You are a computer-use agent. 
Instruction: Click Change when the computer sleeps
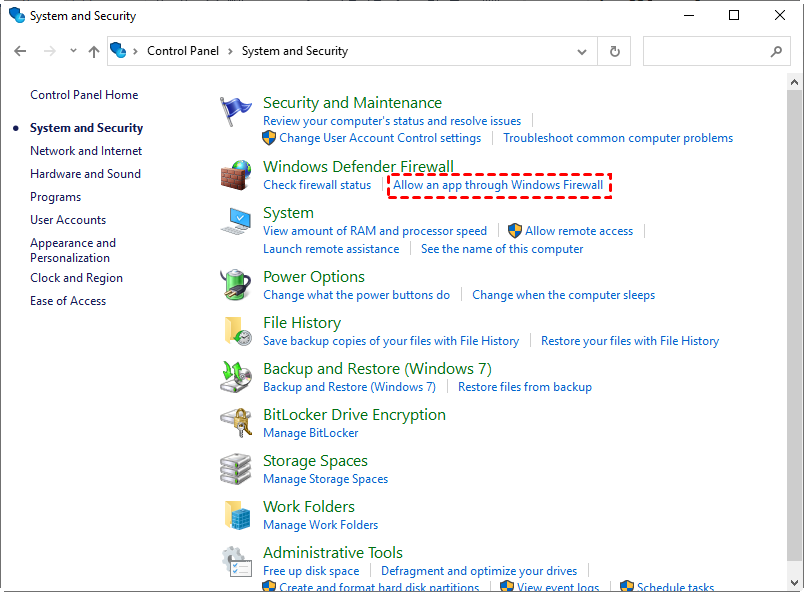pos(564,295)
